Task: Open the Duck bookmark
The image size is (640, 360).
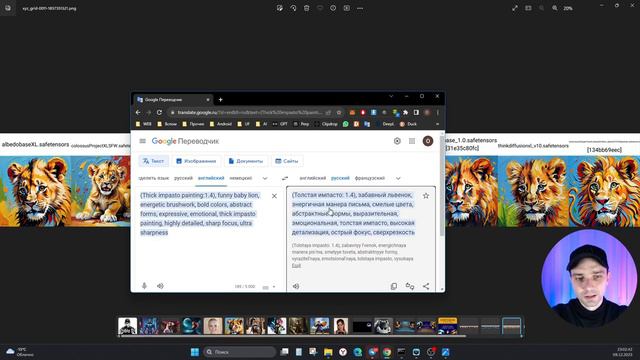Action: [409, 124]
